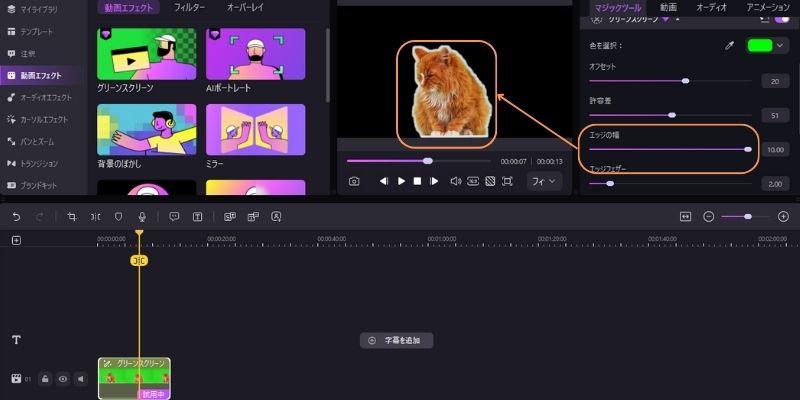800x400 pixels.
Task: Toggle the green screen effect switch
Action: (782, 19)
